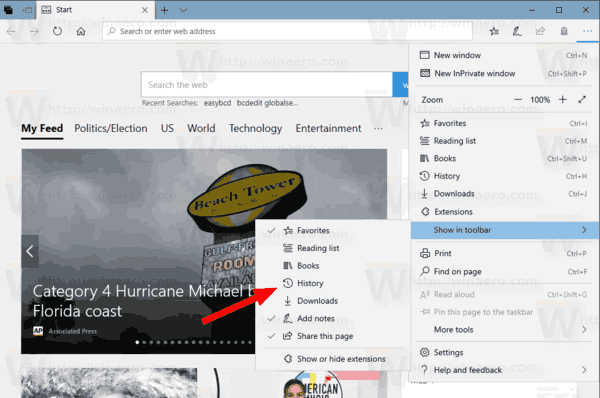Viewport: 600px width, 398px height.
Task: Click the Share icon in the toolbar
Action: pyautogui.click(x=540, y=31)
